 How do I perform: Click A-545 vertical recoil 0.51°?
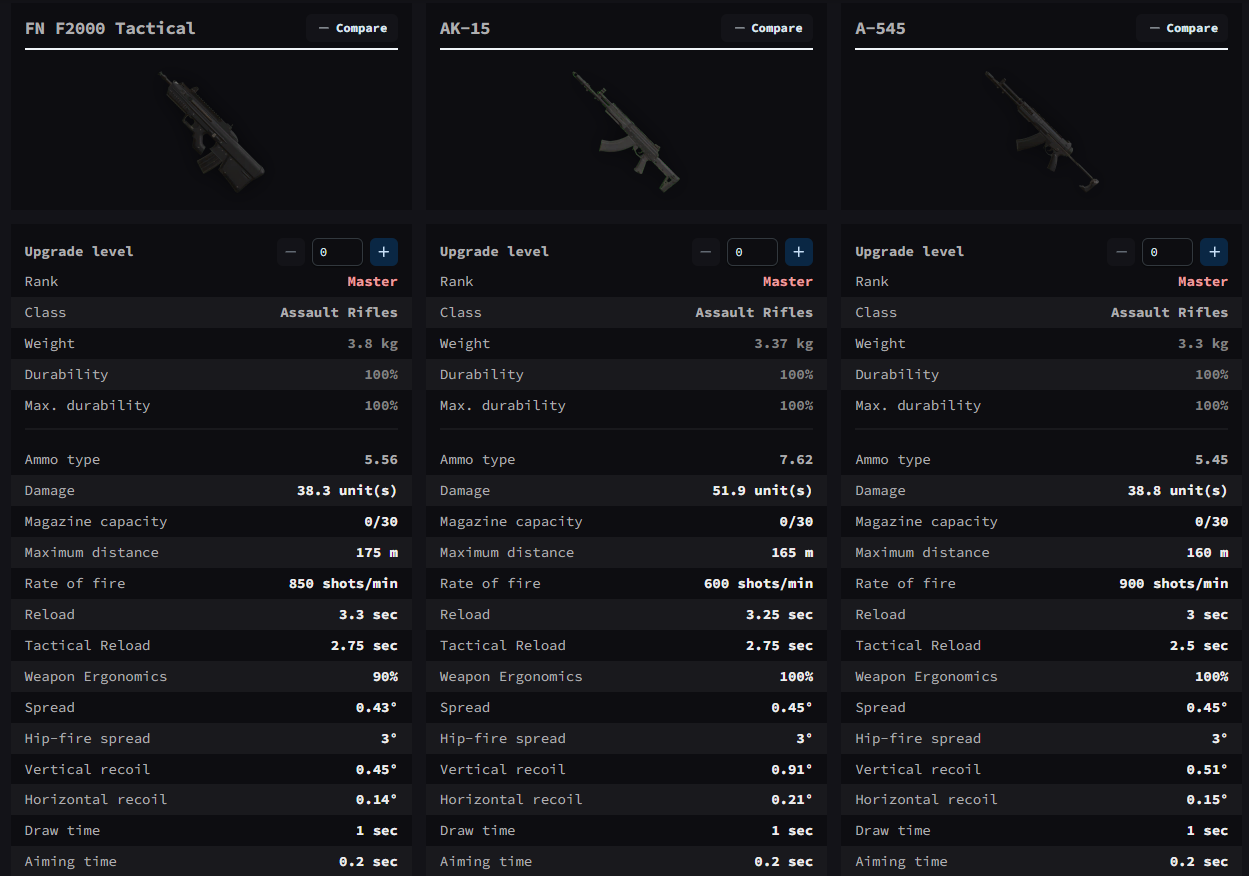[1207, 770]
